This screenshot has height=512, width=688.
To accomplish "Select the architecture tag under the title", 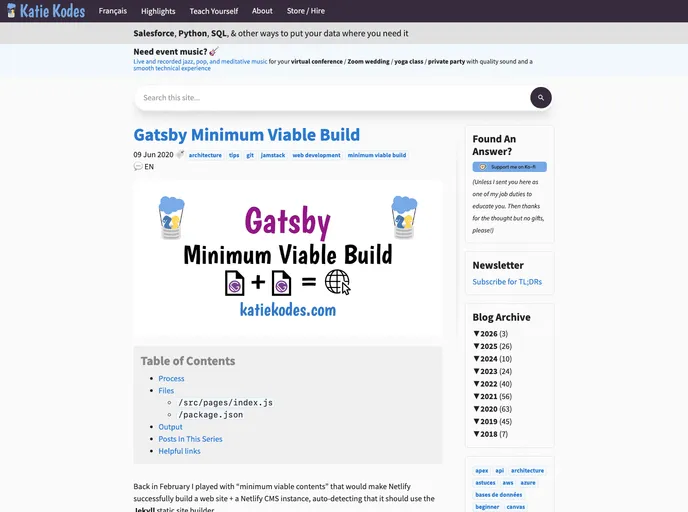I will pyautogui.click(x=205, y=155).
